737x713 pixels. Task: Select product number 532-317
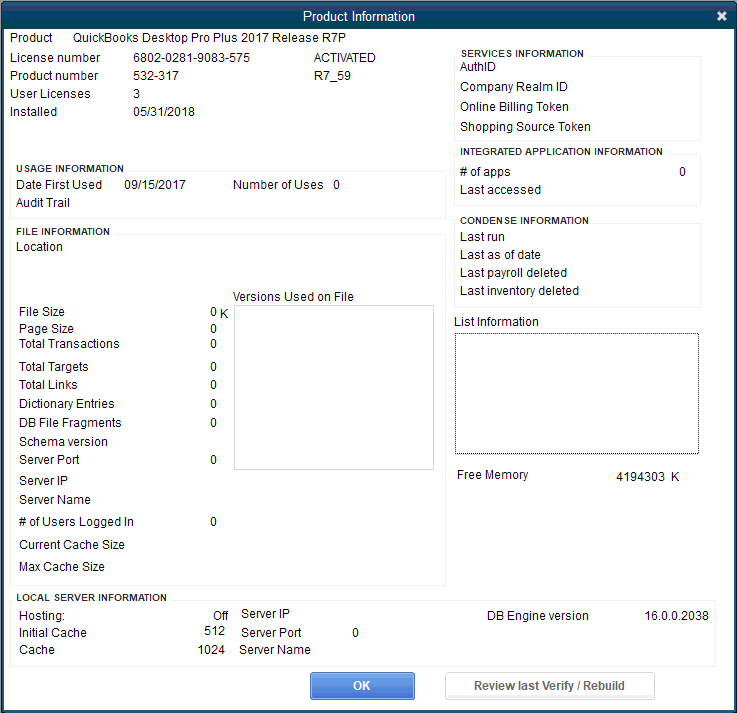156,76
